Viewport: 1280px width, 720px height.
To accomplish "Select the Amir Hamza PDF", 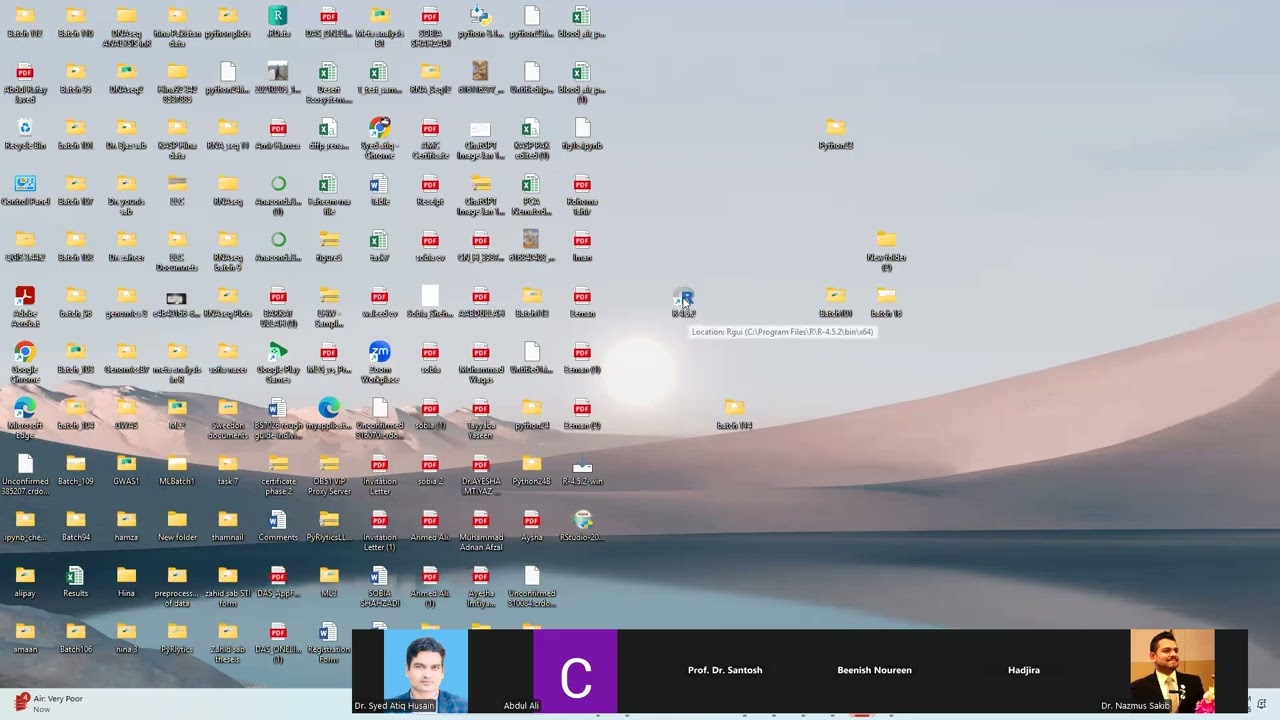I will pyautogui.click(x=278, y=134).
